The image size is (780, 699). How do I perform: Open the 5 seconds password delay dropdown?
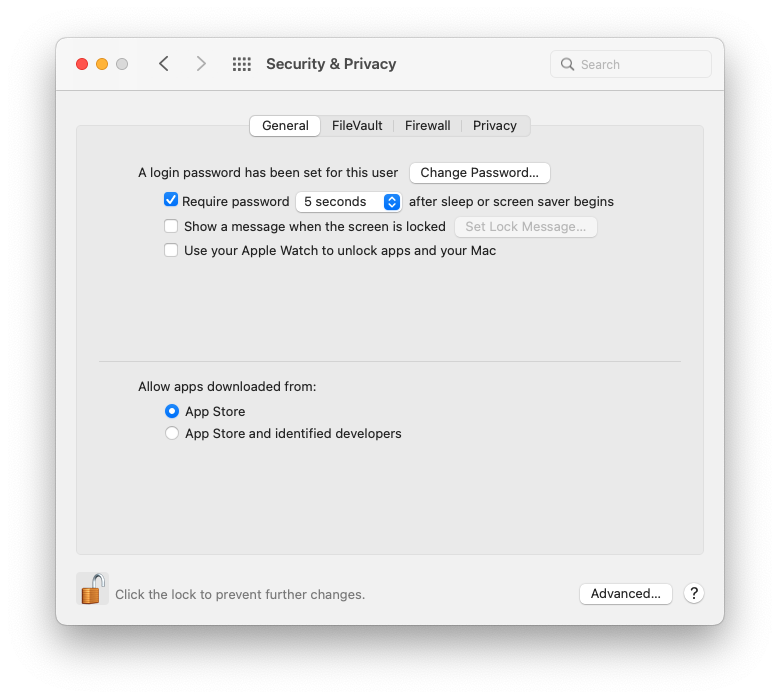click(348, 201)
